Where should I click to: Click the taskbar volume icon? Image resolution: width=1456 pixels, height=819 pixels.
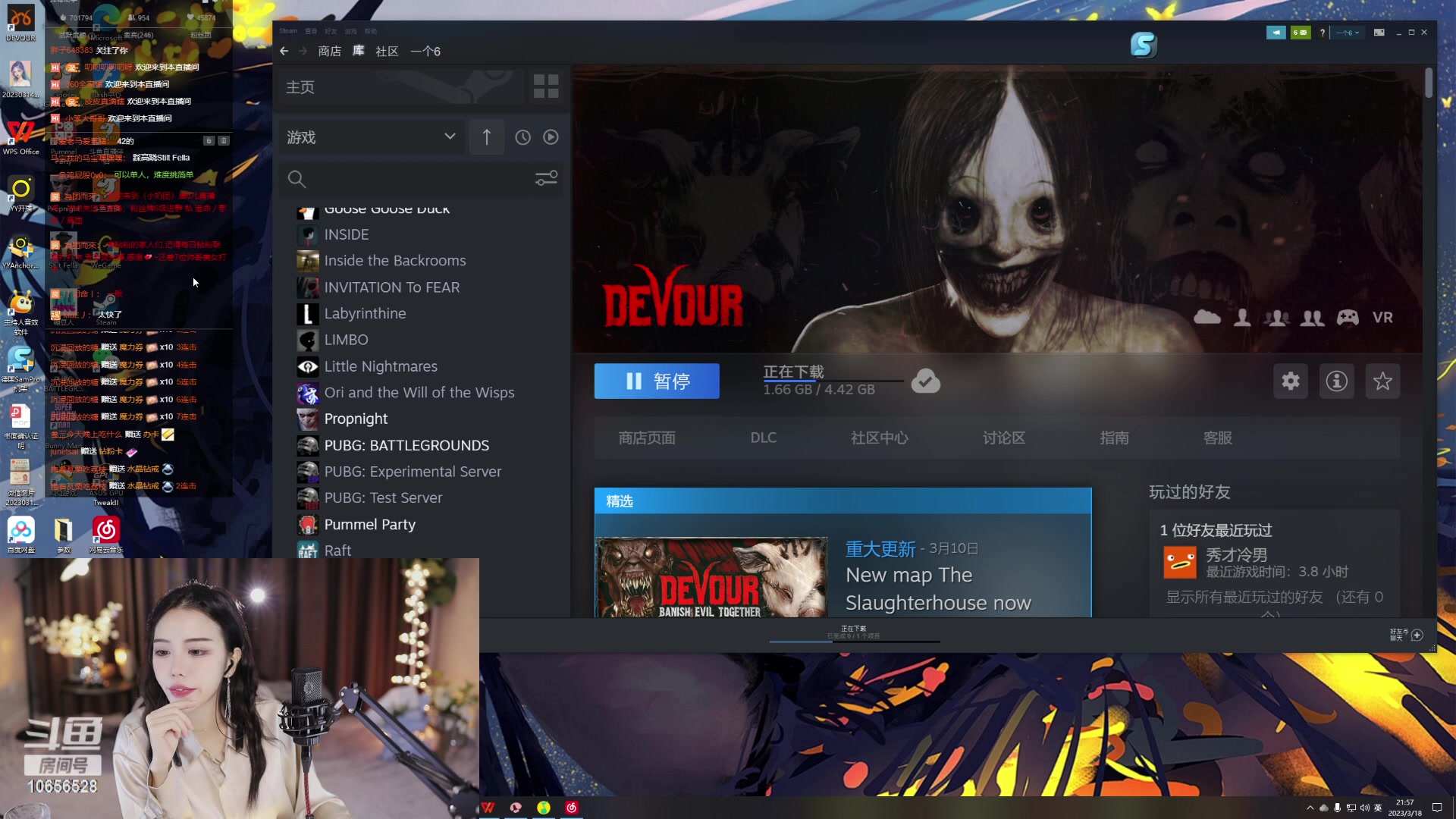click(x=1364, y=808)
